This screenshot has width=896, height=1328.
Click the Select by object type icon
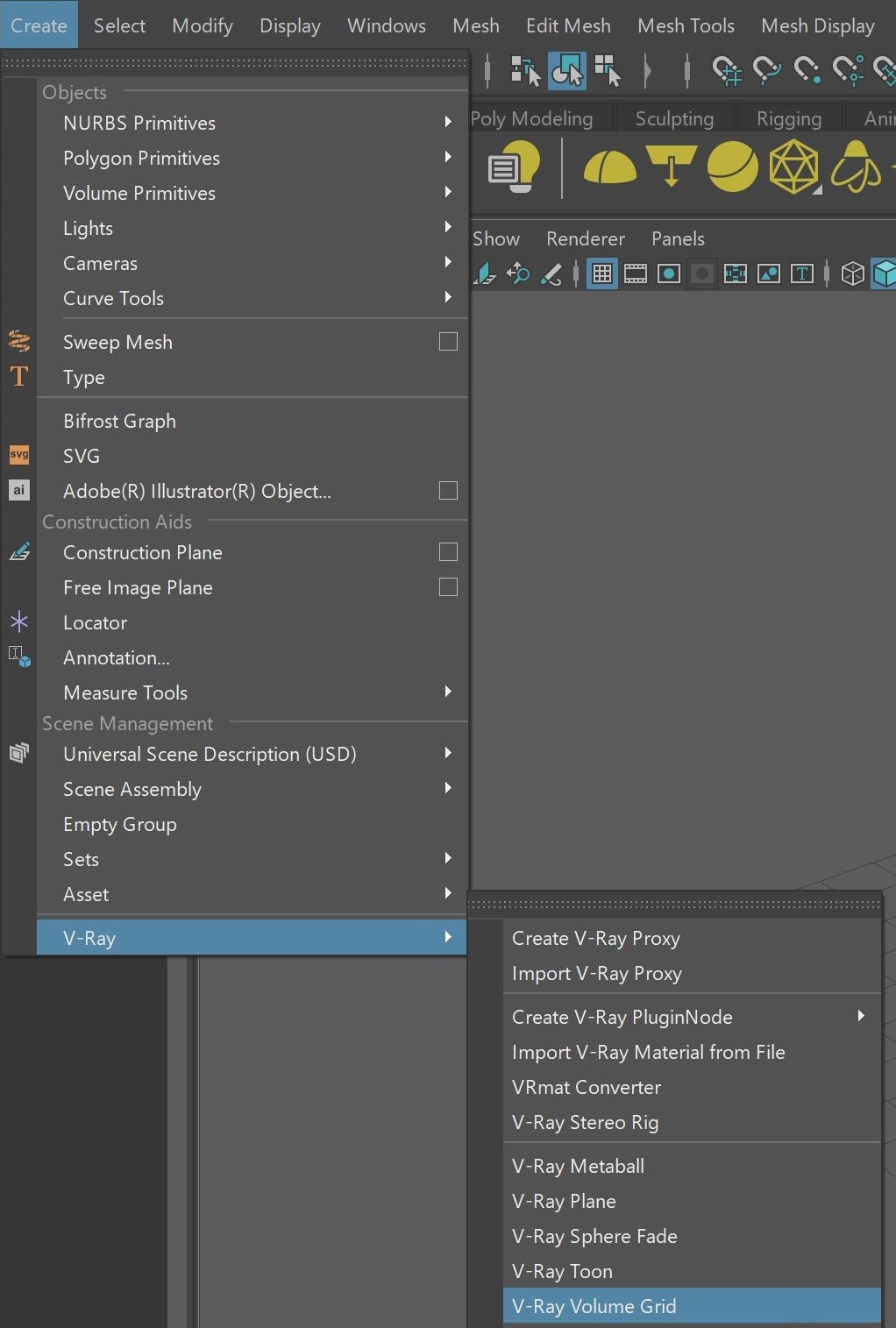566,70
